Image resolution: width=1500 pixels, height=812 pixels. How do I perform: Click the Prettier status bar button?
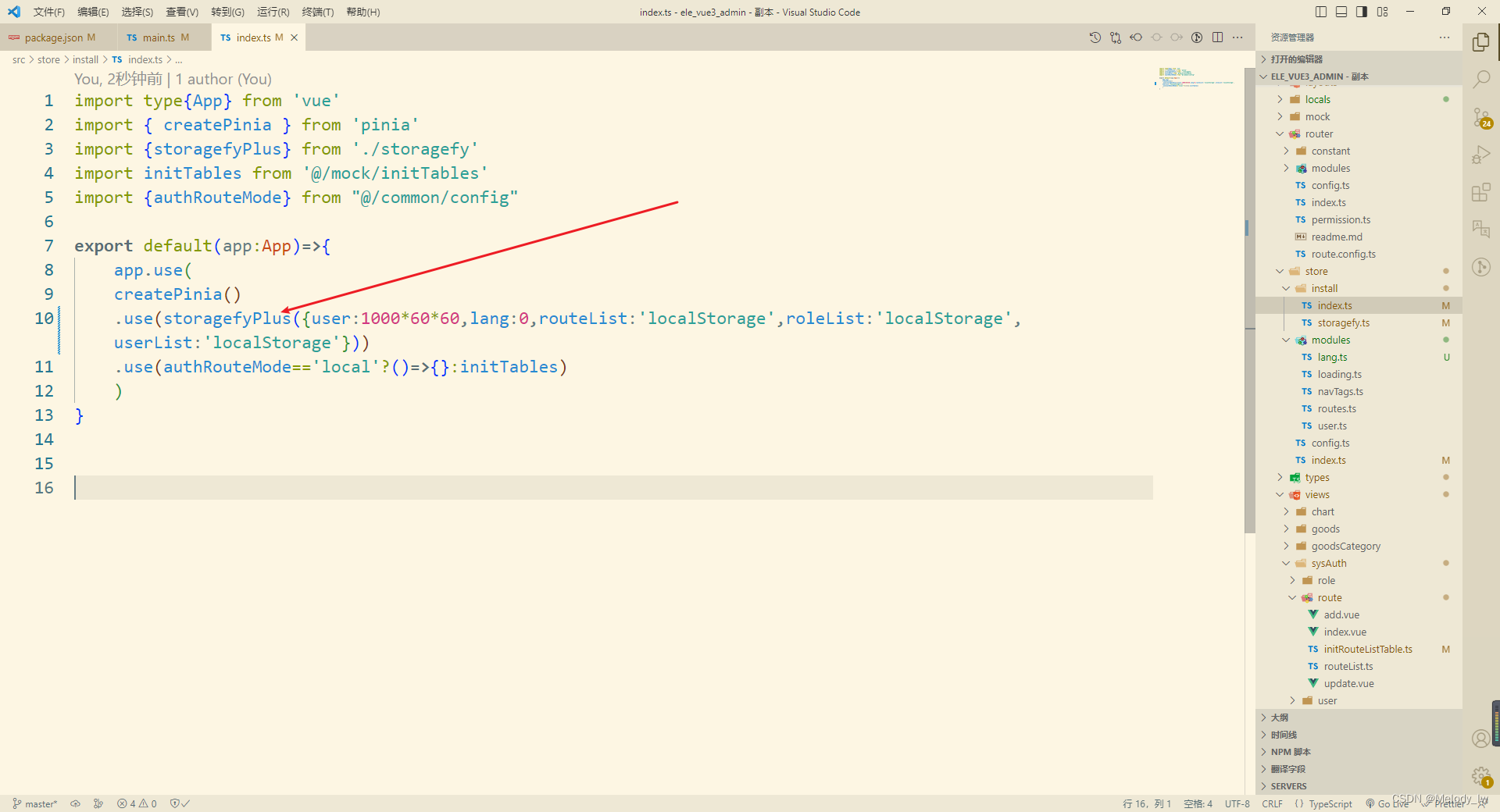coord(1442,803)
